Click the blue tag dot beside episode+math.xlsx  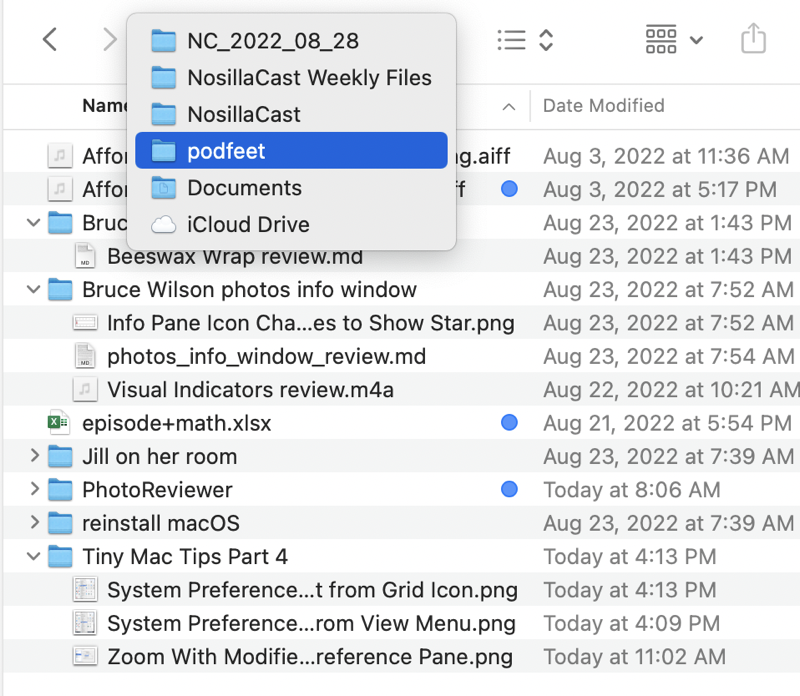510,423
